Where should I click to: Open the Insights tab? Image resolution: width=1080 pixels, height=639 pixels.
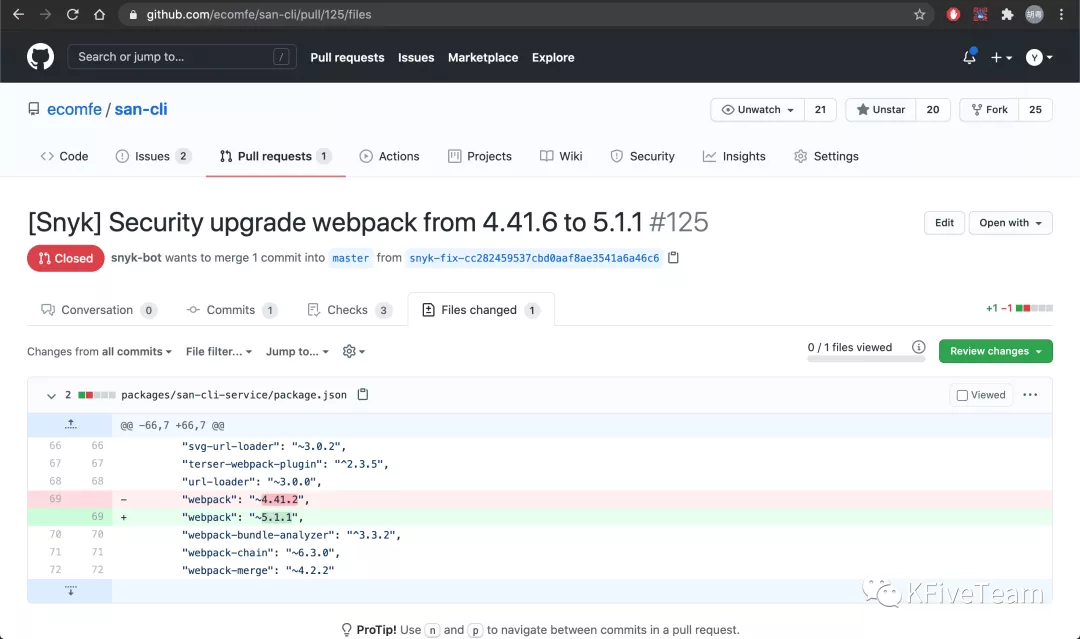tap(734, 156)
